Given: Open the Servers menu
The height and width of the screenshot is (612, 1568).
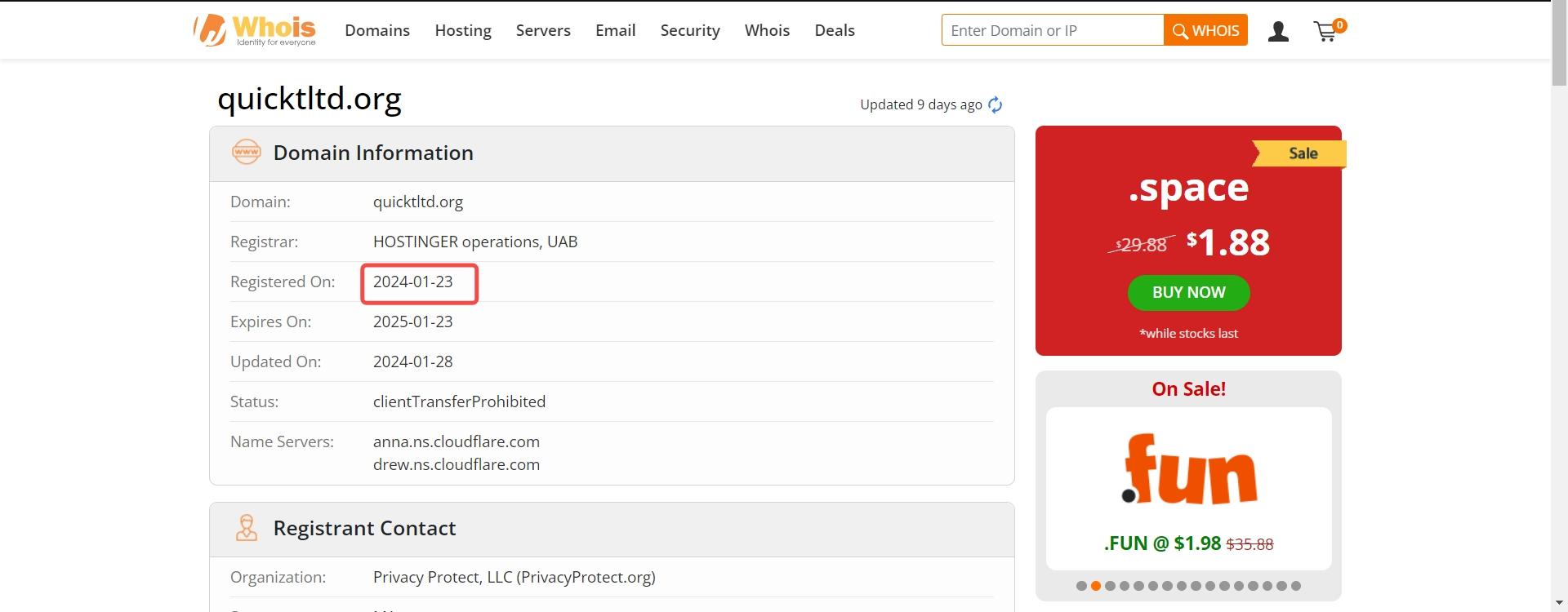Looking at the screenshot, I should [x=543, y=30].
